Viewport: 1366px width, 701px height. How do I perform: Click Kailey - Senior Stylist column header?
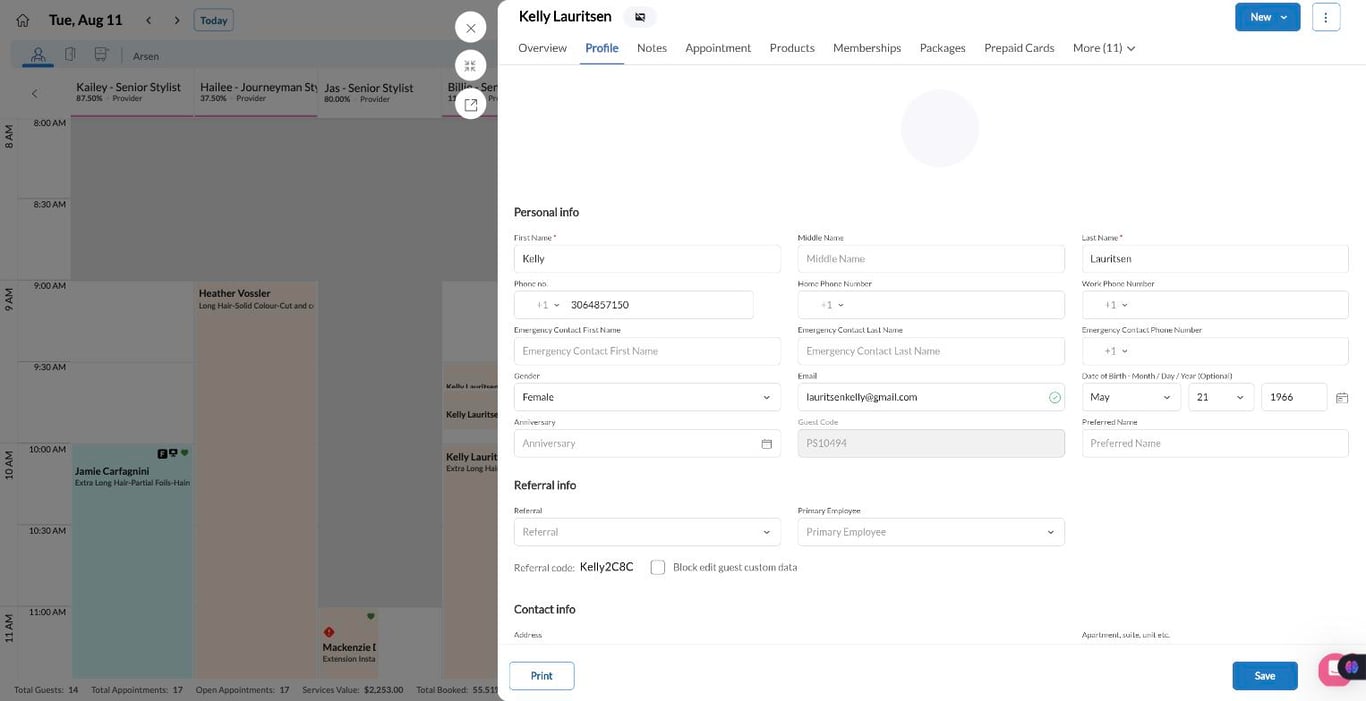point(132,92)
